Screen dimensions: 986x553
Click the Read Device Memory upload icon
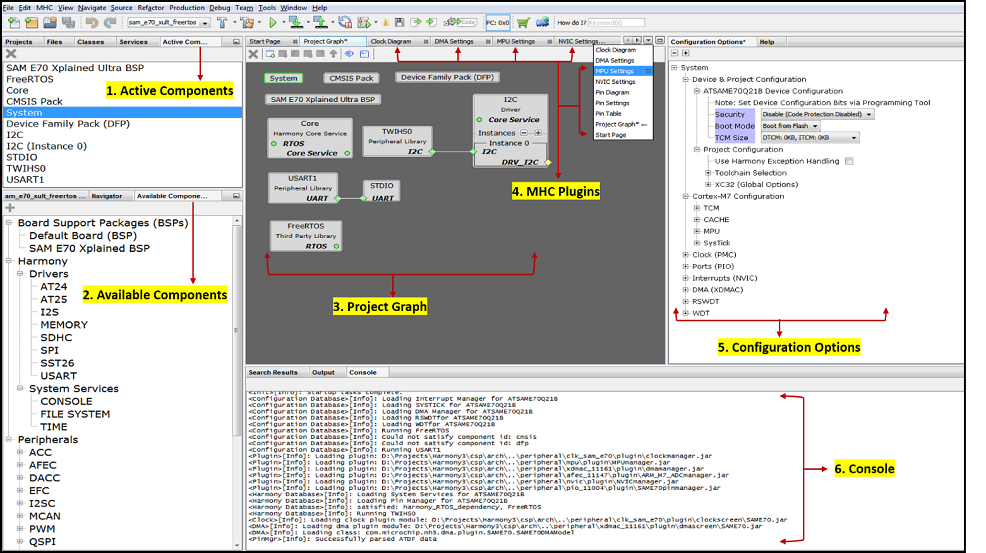pyautogui.click(x=321, y=23)
